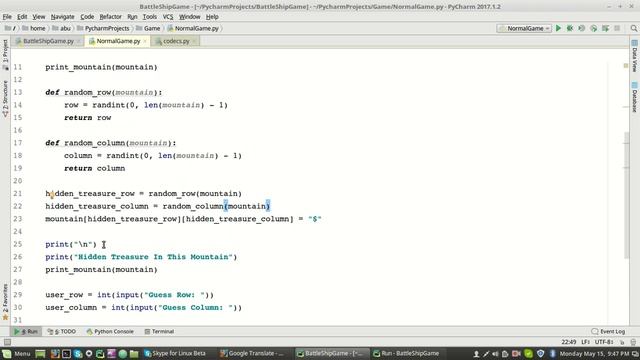The image size is (640, 360).
Task: Click the abu breadcrumb folder
Action: click(61, 28)
